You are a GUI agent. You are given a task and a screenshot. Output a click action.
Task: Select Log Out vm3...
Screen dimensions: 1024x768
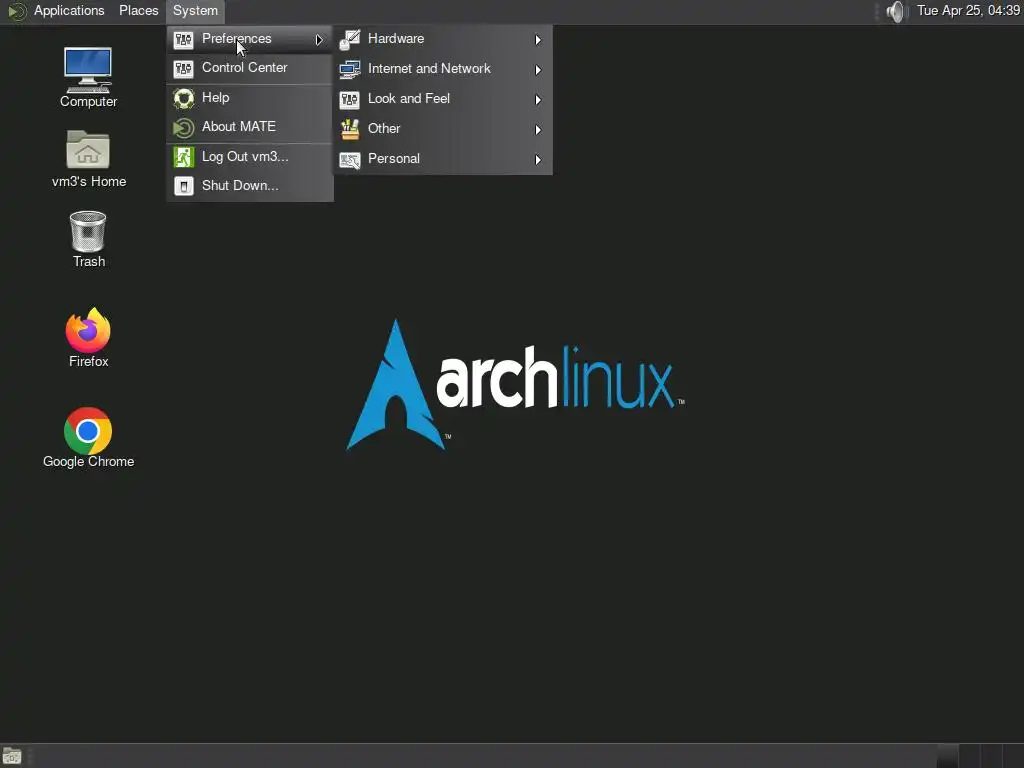pyautogui.click(x=249, y=157)
